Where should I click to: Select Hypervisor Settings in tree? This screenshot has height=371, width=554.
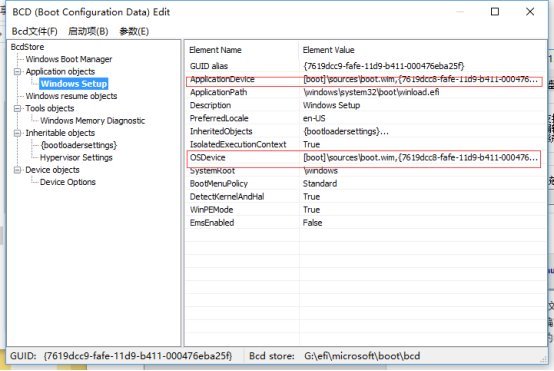(76, 158)
